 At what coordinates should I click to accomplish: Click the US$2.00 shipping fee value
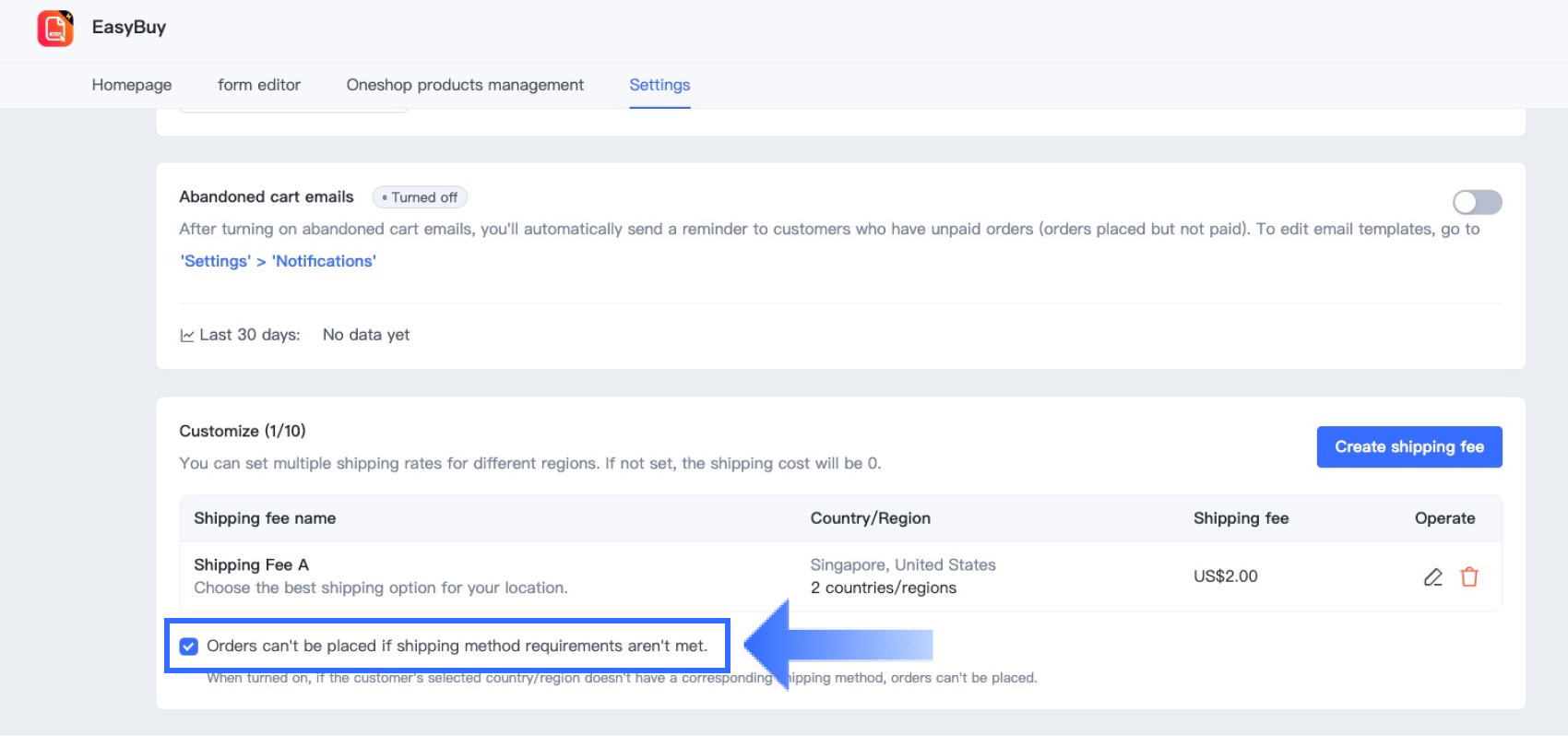coord(1225,576)
